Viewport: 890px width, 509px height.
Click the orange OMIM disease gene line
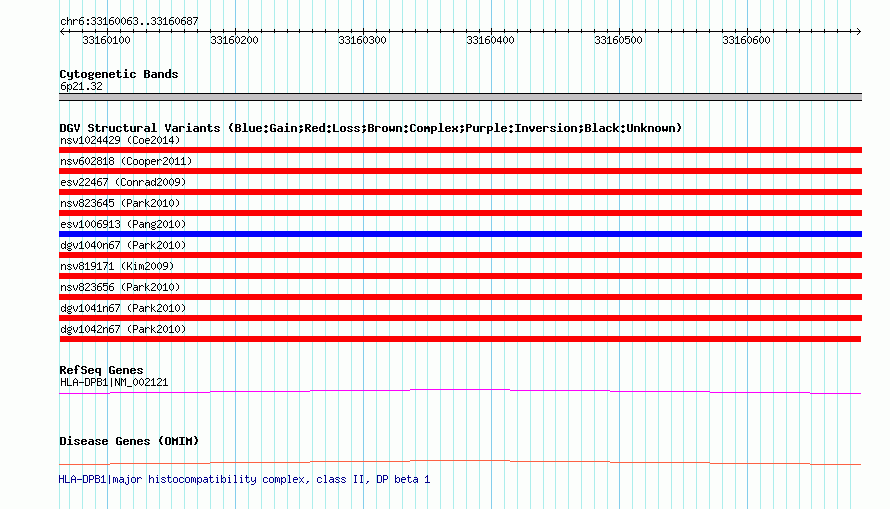[x=460, y=462]
